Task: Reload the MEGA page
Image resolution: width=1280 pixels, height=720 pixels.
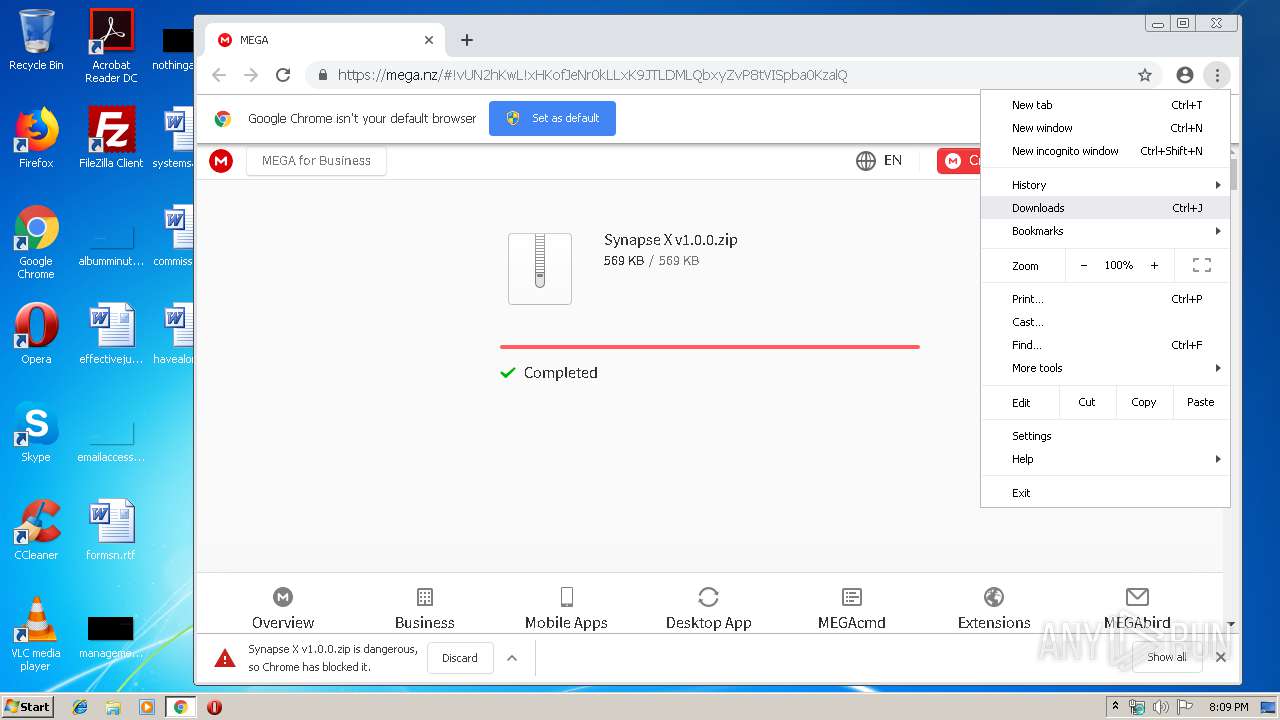Action: pyautogui.click(x=283, y=75)
